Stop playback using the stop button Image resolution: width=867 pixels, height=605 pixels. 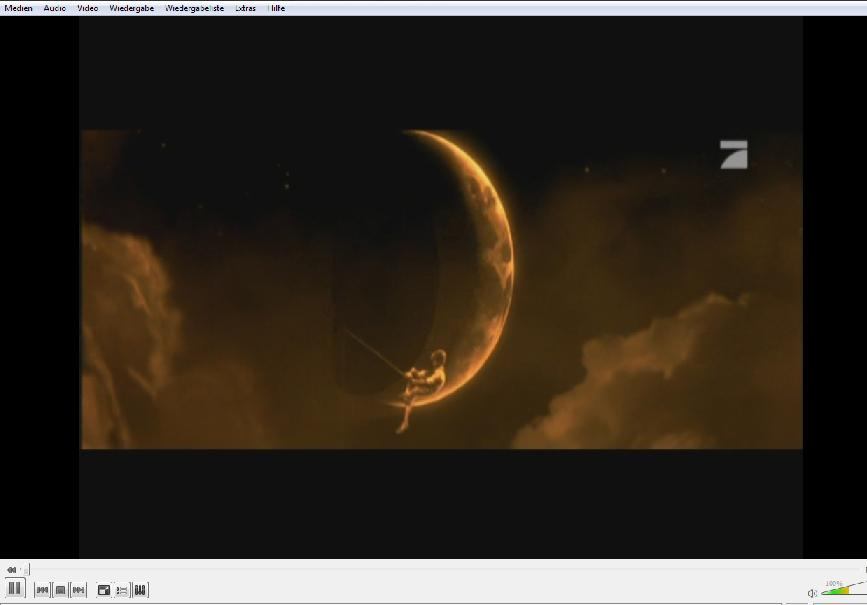(x=60, y=590)
